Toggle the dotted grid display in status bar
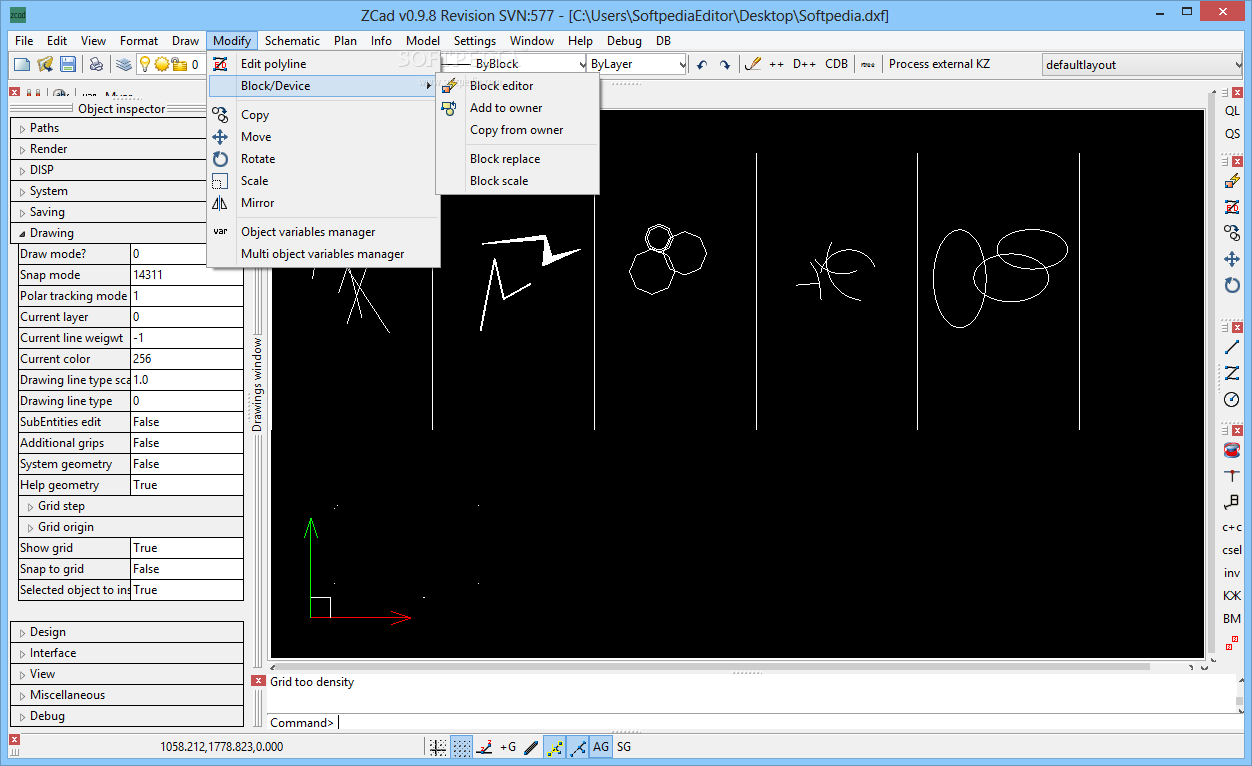1252x766 pixels. pyautogui.click(x=461, y=746)
